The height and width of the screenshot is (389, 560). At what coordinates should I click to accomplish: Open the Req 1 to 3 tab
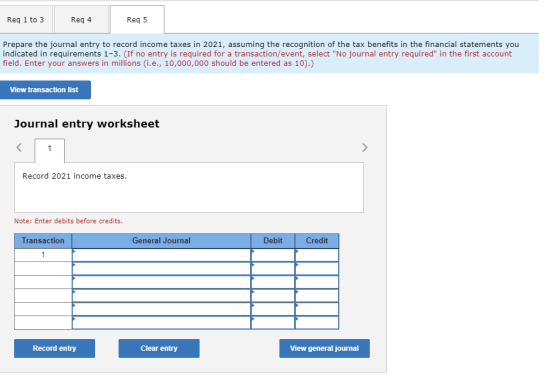point(26,20)
